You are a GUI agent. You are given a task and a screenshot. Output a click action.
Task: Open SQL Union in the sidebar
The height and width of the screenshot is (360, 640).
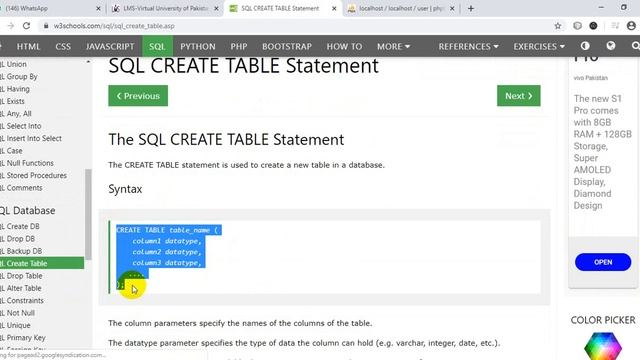(41, 64)
